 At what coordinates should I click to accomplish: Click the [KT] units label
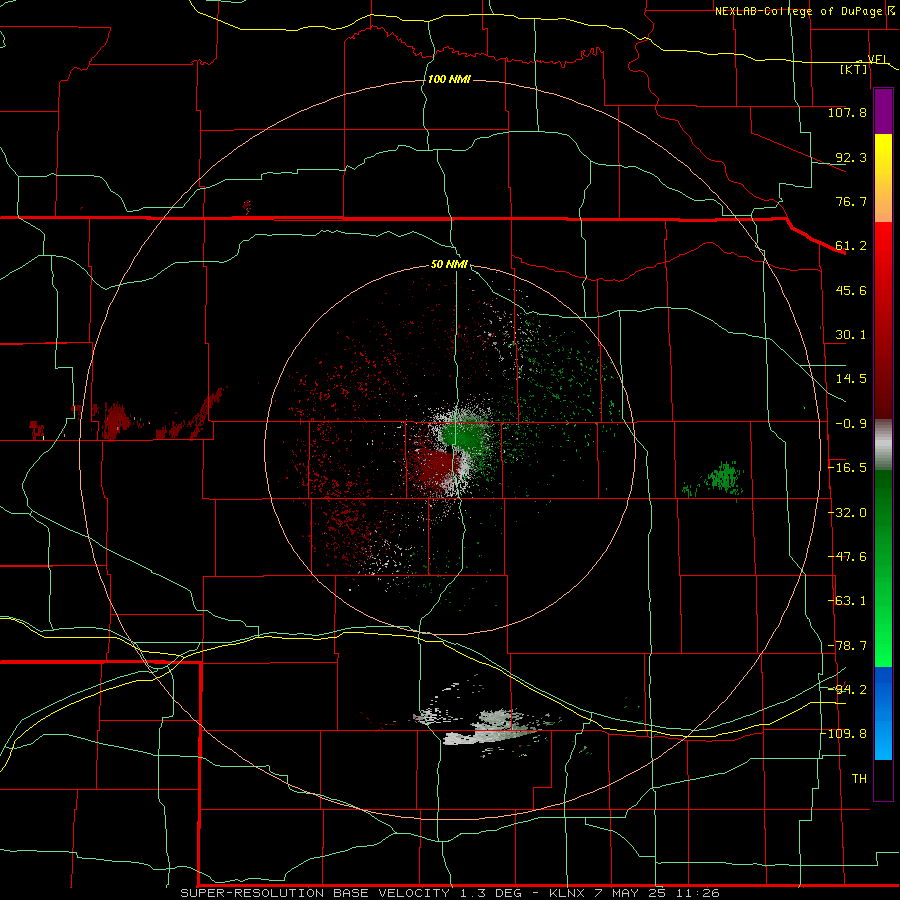coord(853,69)
